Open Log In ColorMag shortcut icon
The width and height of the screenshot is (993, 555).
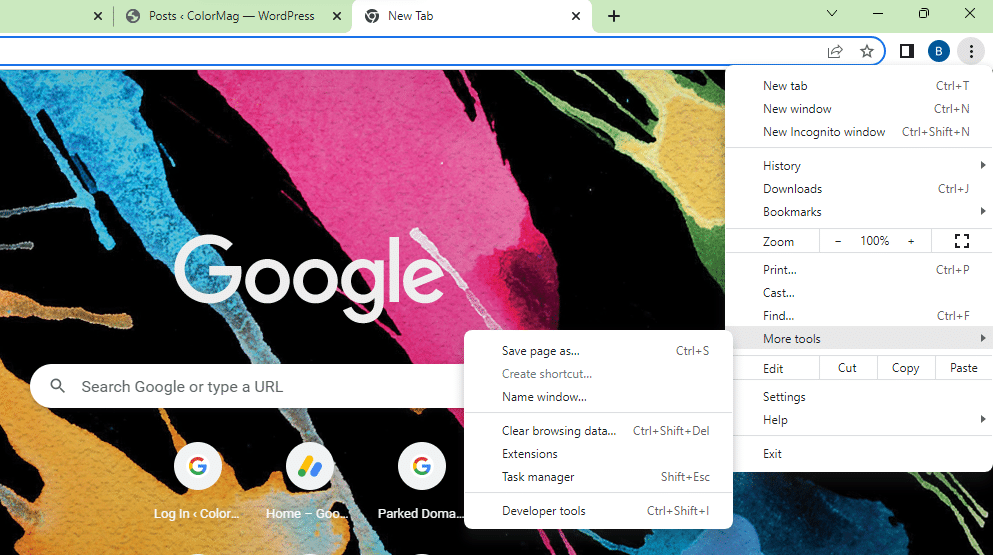click(198, 466)
